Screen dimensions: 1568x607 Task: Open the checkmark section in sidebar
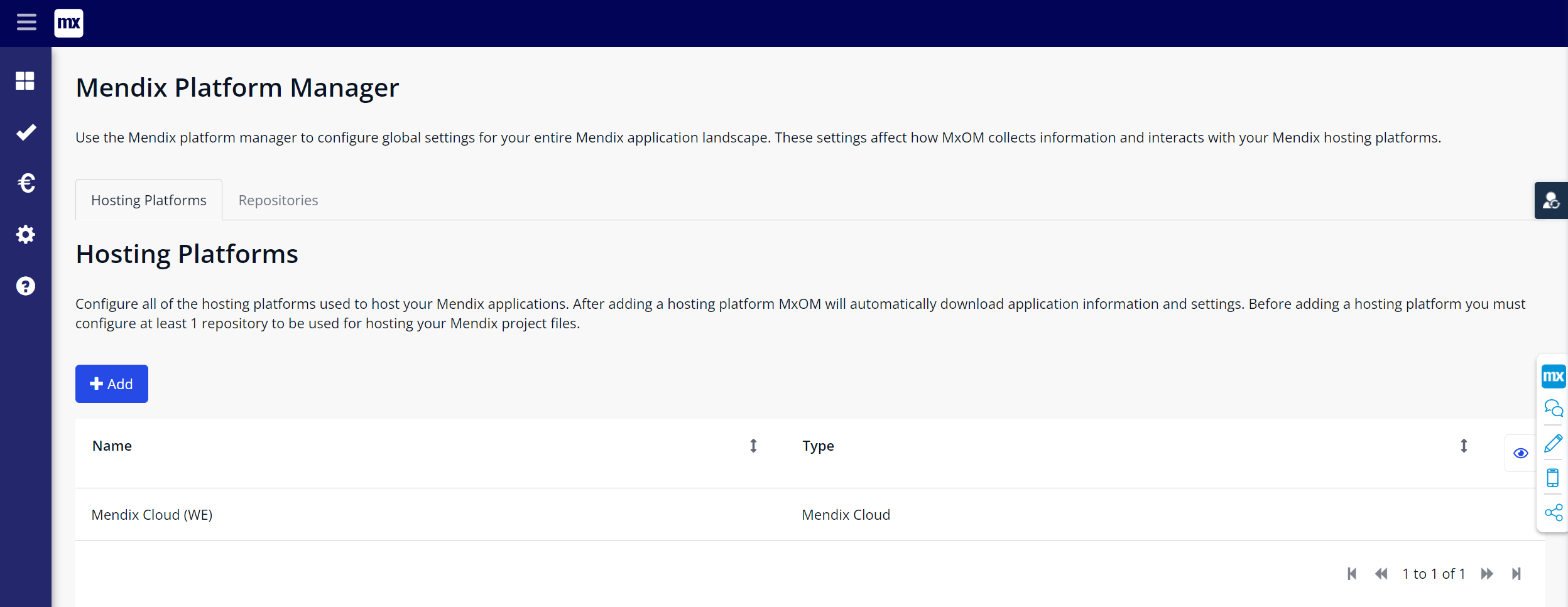click(x=26, y=132)
